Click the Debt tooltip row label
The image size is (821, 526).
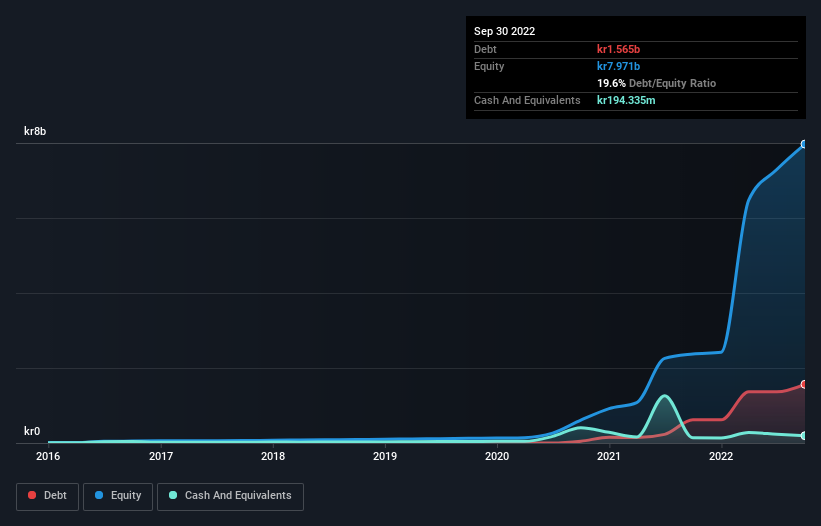click(x=485, y=49)
